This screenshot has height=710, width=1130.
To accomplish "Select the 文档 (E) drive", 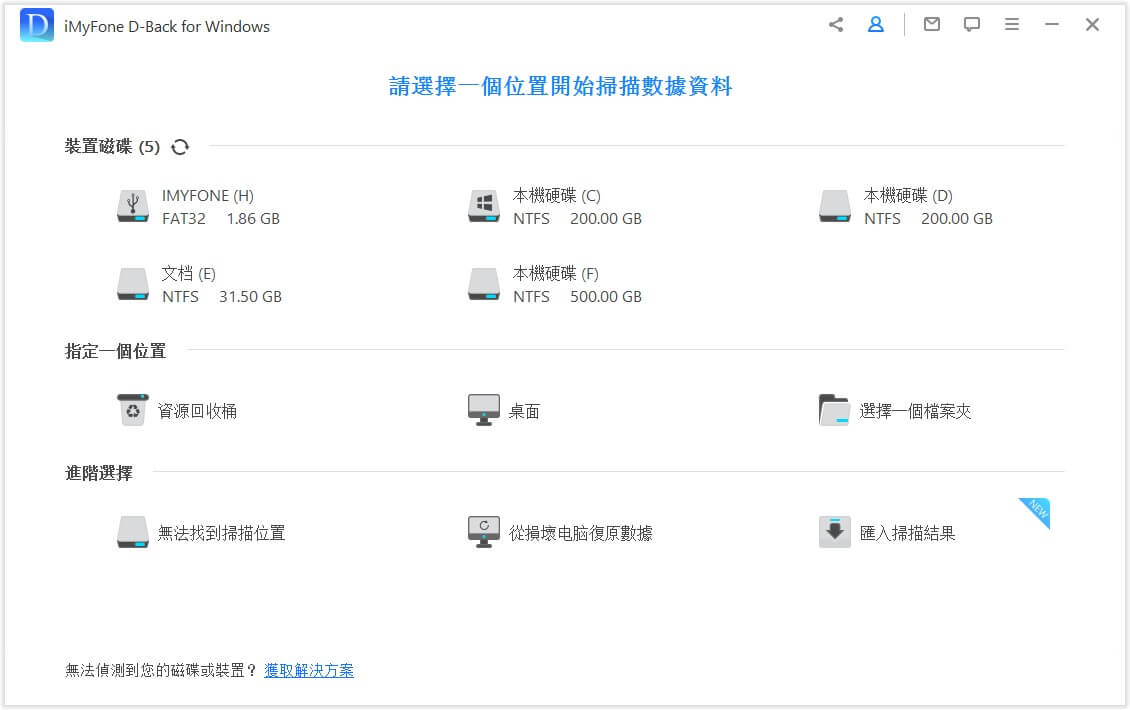I will coord(198,284).
